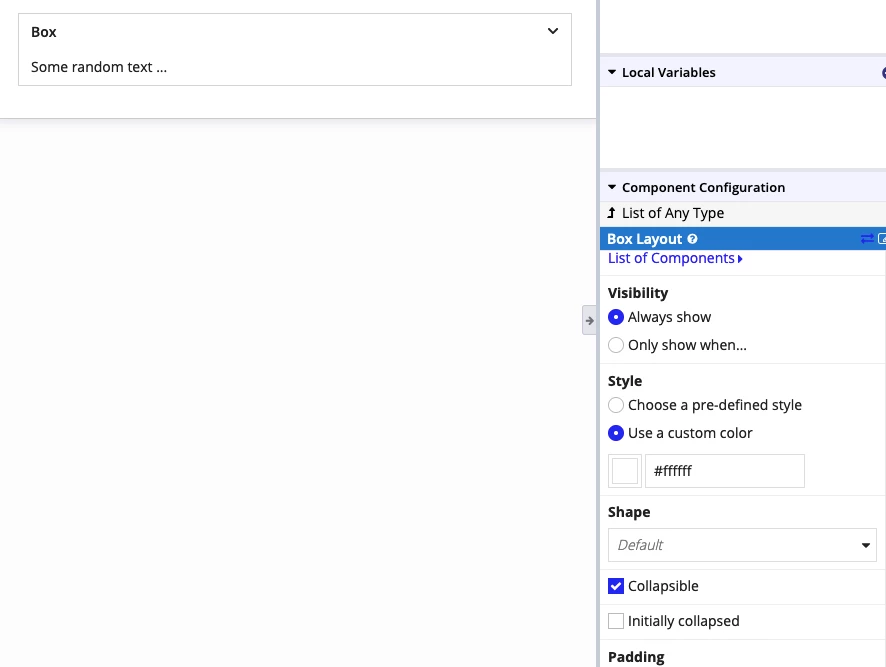Click the Visibility section heading
The width and height of the screenshot is (886, 667).
[638, 293]
